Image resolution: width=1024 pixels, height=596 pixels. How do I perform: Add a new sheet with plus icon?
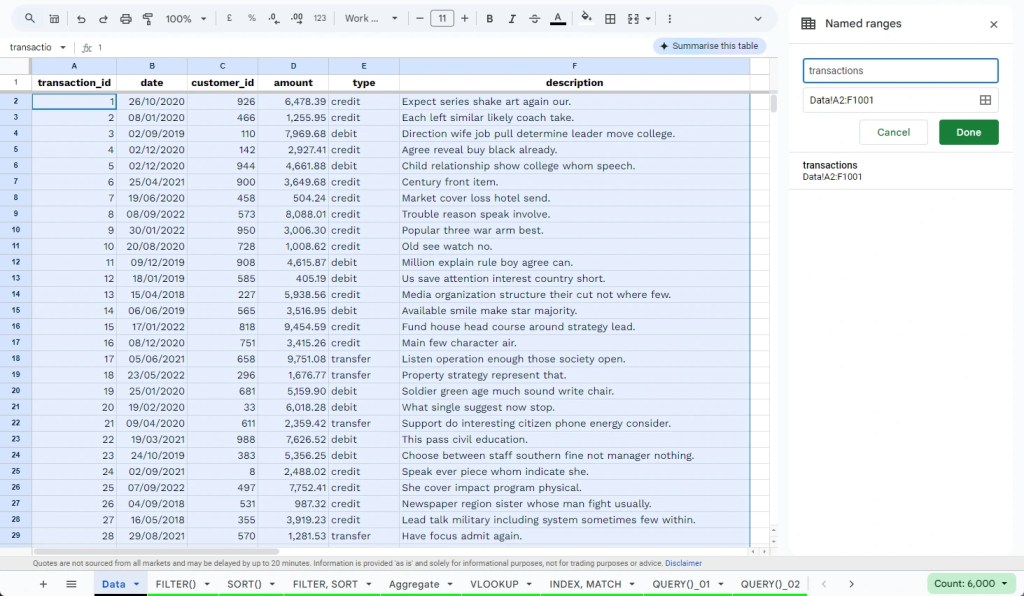43,584
